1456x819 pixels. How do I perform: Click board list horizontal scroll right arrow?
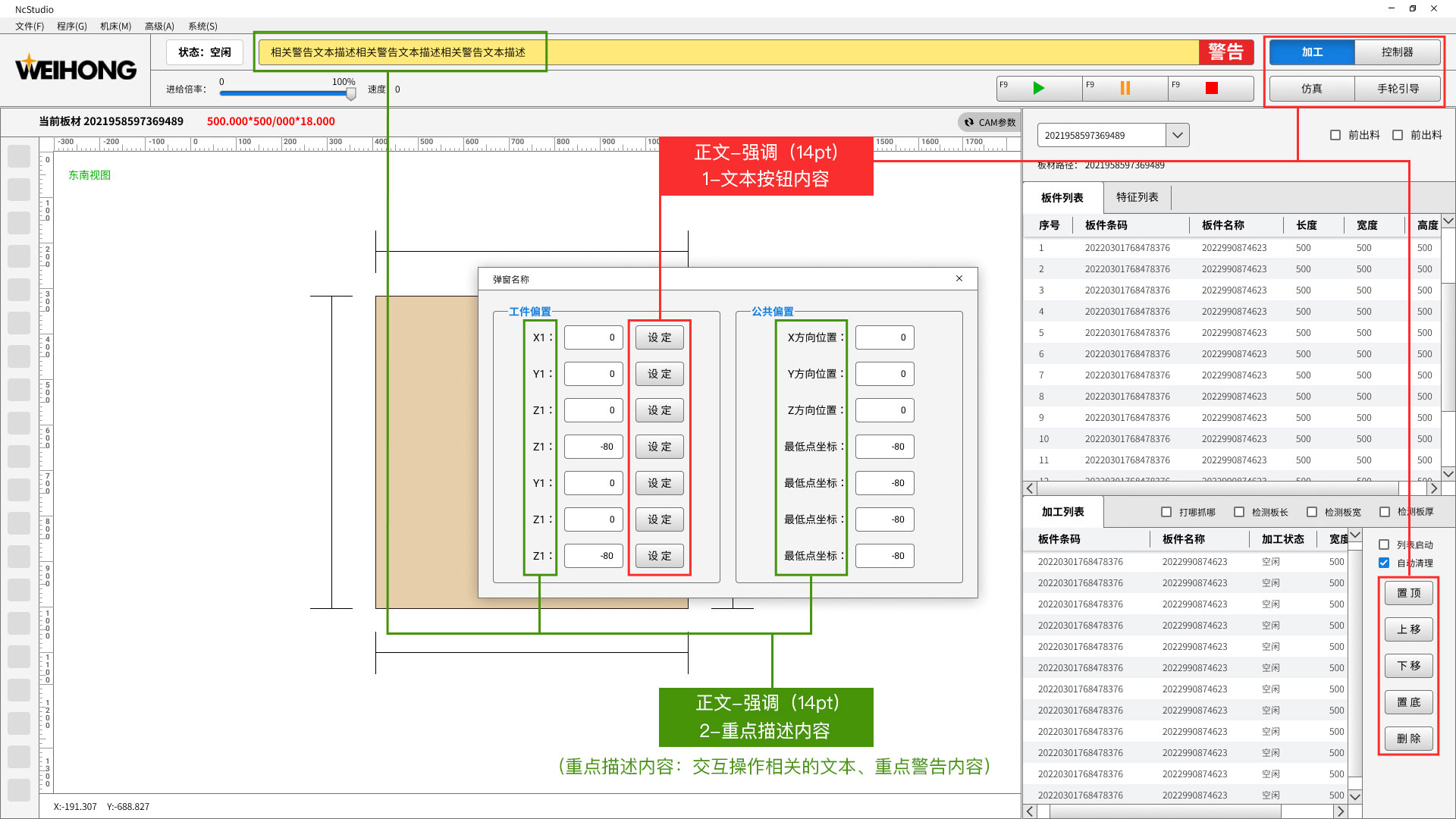click(x=1433, y=488)
